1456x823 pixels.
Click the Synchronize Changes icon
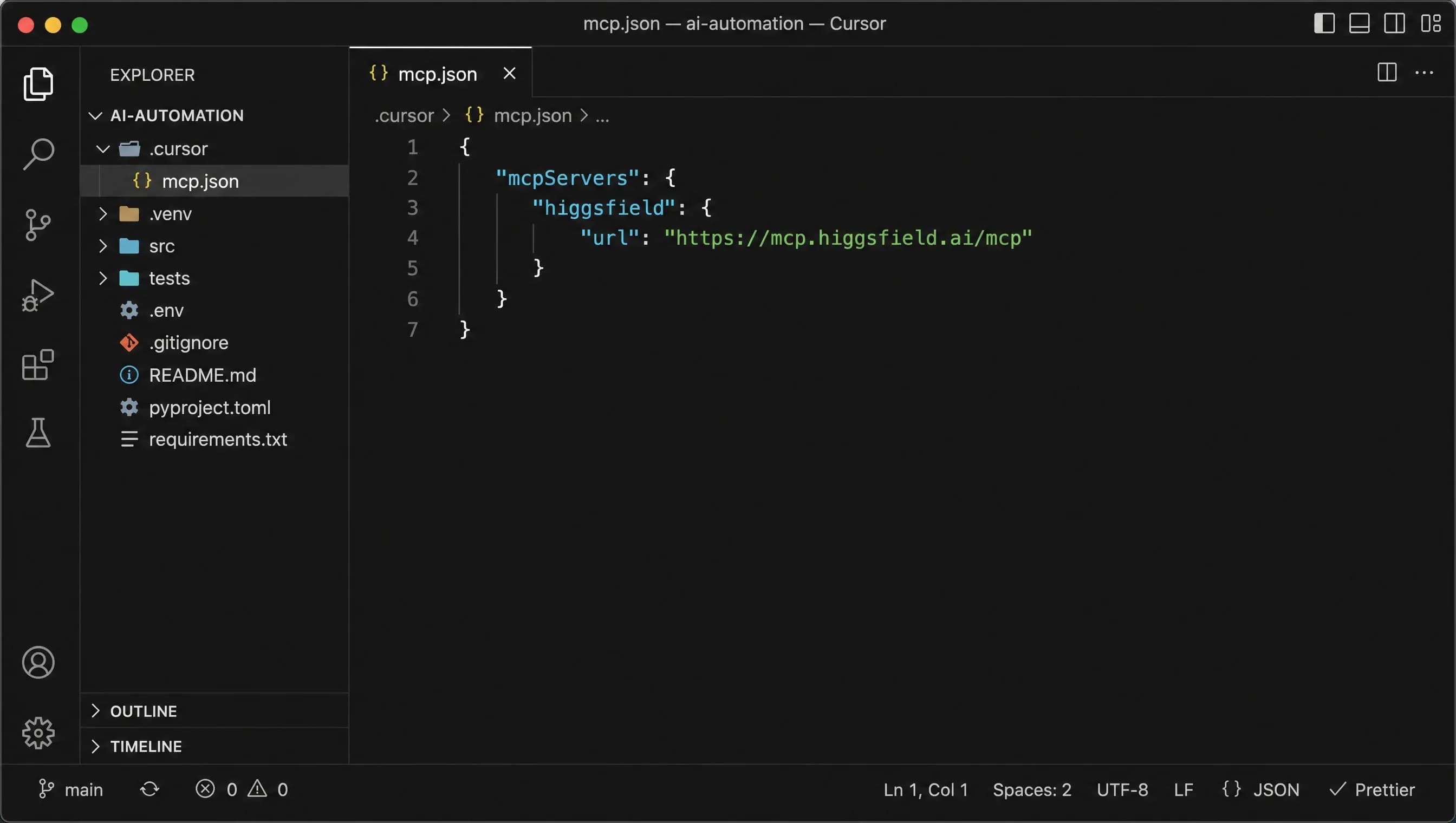pyautogui.click(x=149, y=789)
